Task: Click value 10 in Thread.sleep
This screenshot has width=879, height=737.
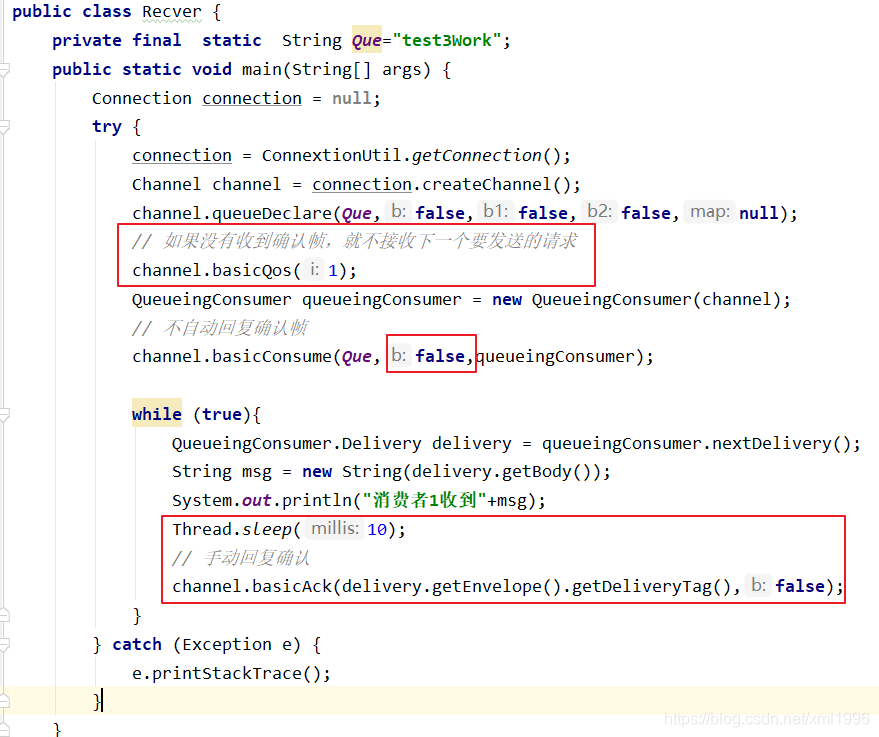Action: (377, 530)
